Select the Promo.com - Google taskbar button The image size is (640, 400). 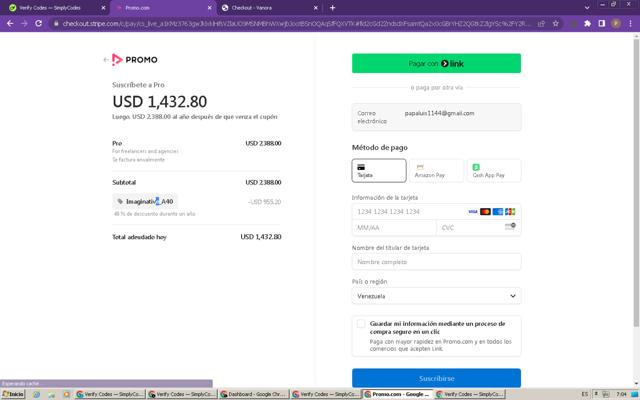(398, 394)
